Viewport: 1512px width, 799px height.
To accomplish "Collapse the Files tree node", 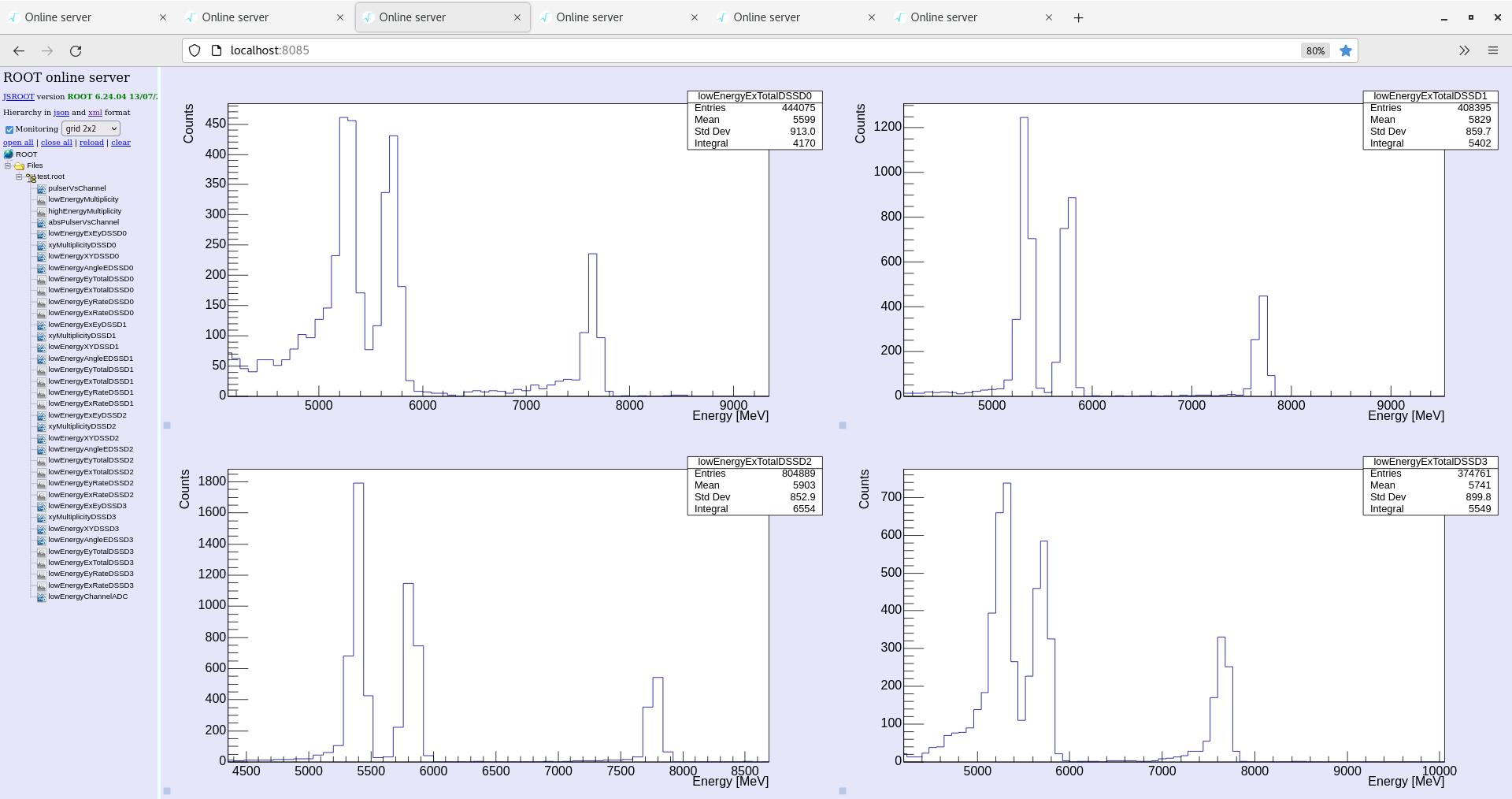I will coord(8,165).
